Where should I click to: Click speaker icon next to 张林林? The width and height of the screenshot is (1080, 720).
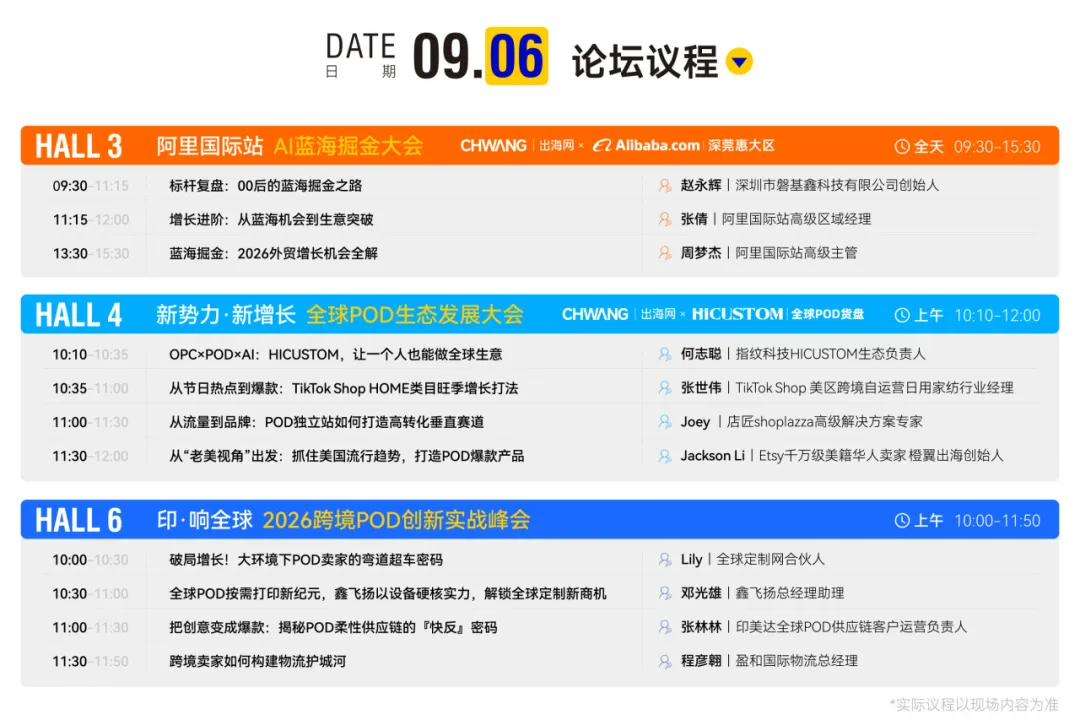[665, 627]
